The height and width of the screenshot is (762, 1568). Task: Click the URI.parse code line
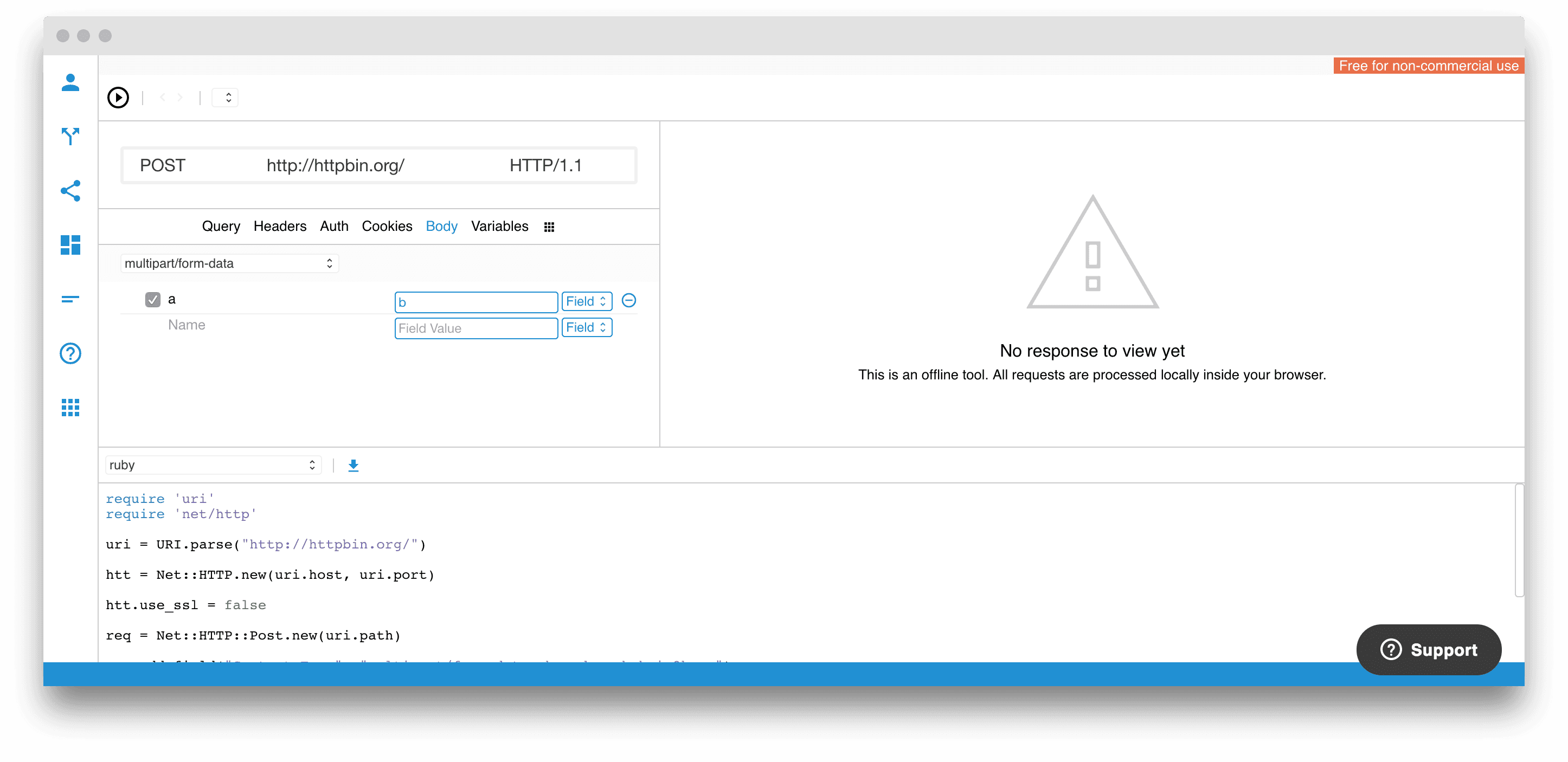[x=266, y=545]
